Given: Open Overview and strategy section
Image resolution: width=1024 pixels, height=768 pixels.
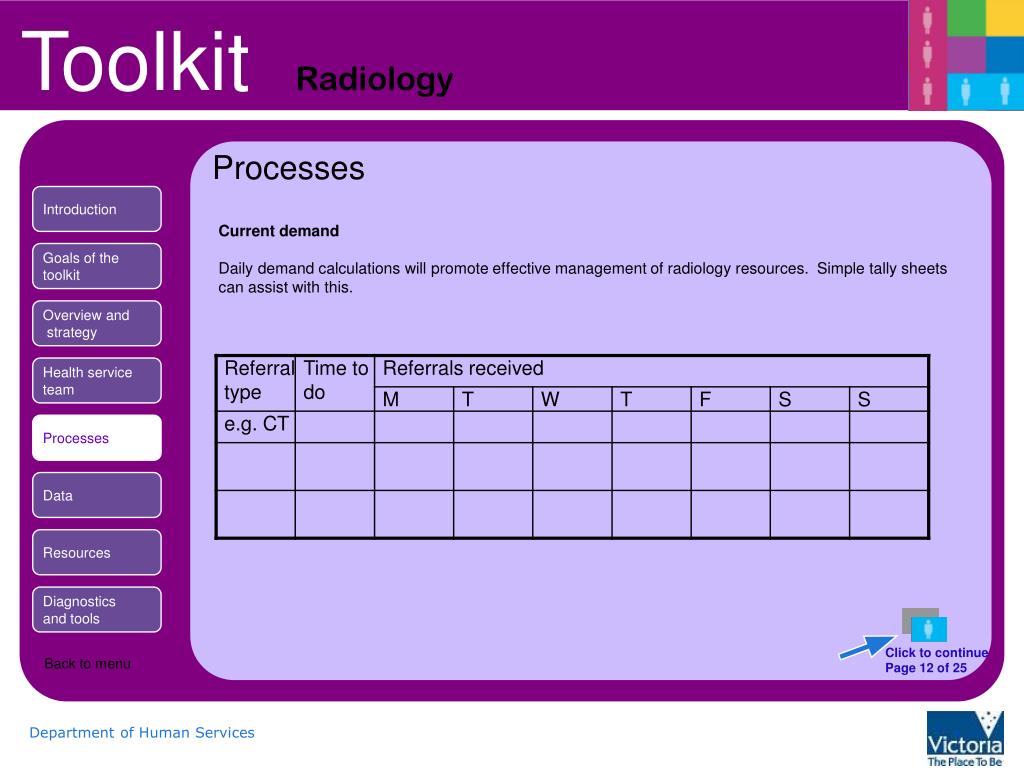Looking at the screenshot, I should tap(97, 323).
